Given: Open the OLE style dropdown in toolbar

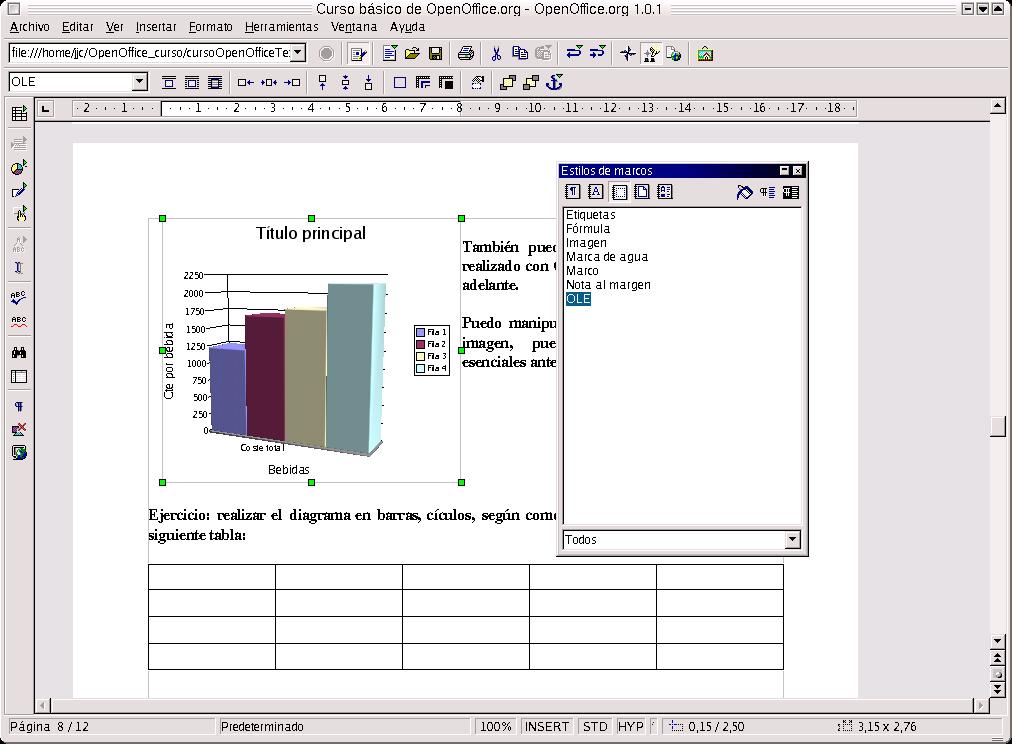Looking at the screenshot, I should coord(140,82).
